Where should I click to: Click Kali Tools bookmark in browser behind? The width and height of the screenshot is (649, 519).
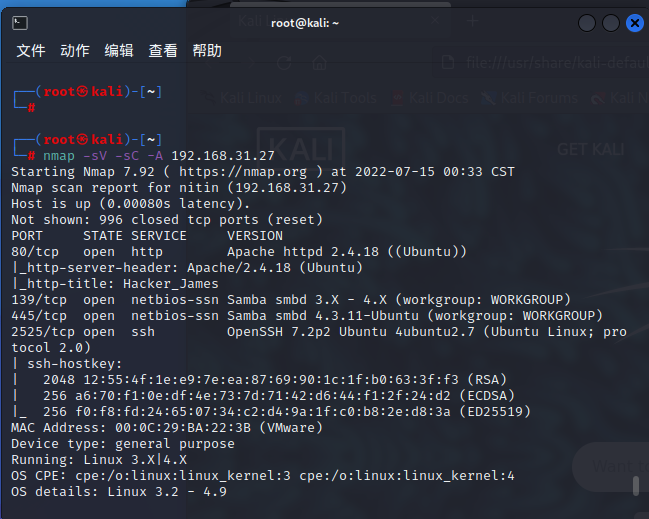tap(337, 98)
